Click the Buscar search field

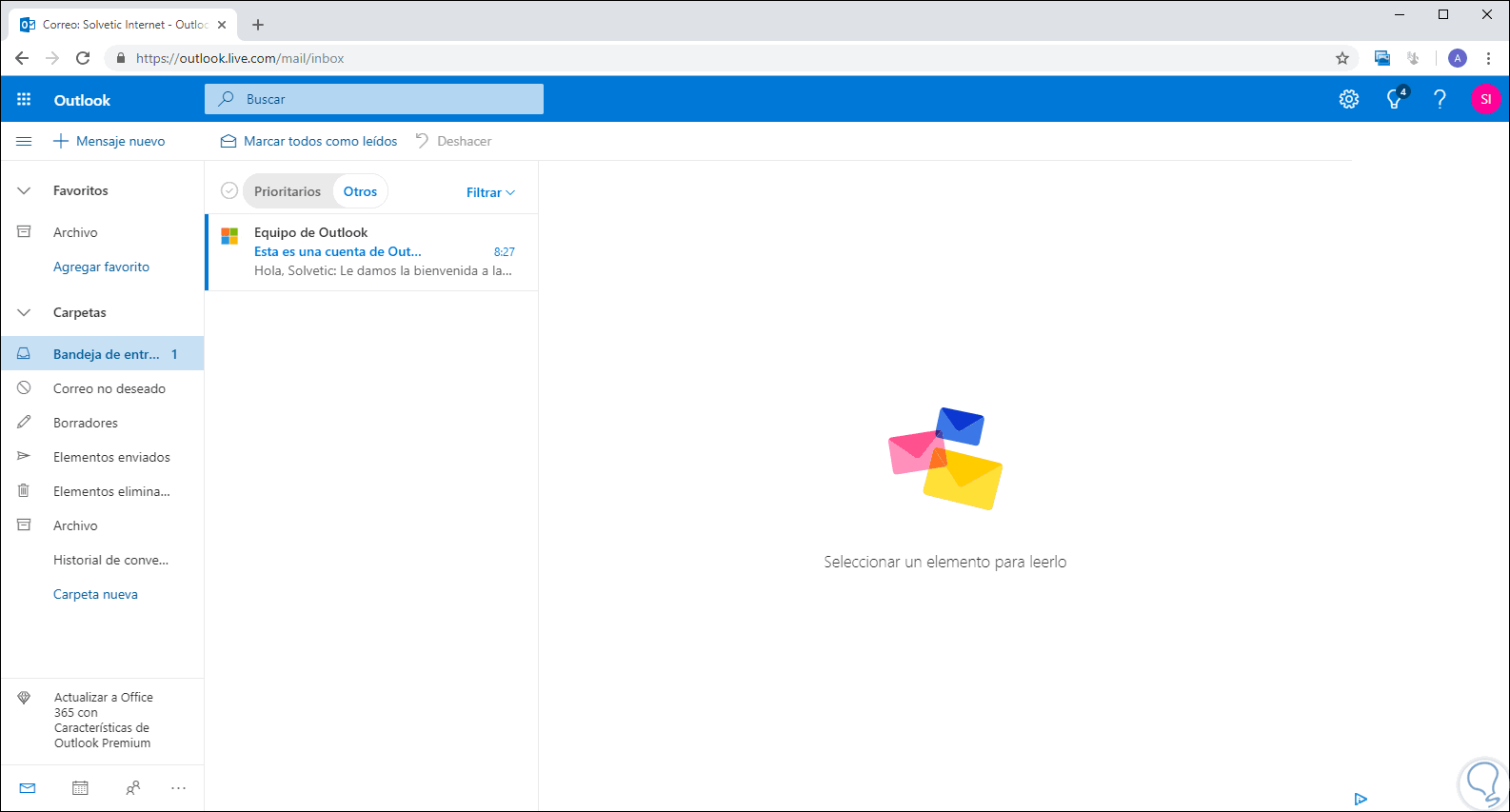click(x=374, y=99)
